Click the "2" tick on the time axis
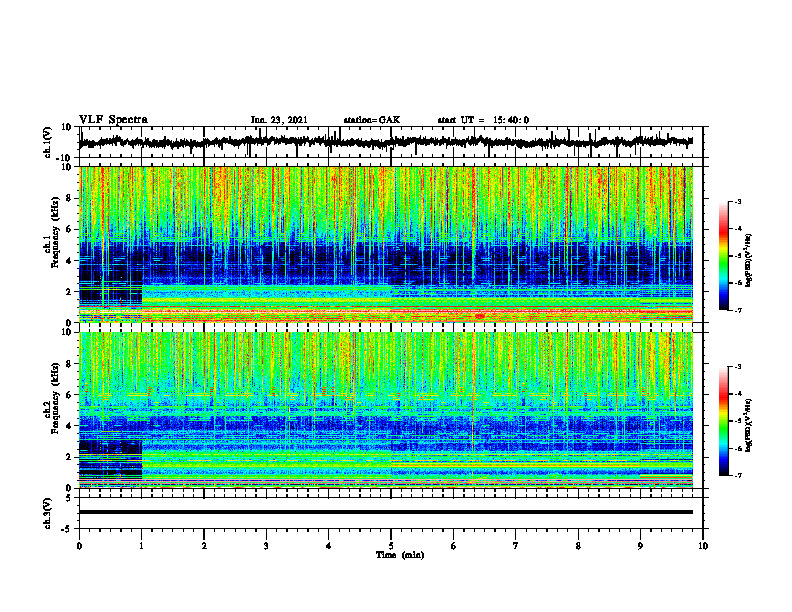Viewport: 792px width, 612px height. click(x=204, y=546)
